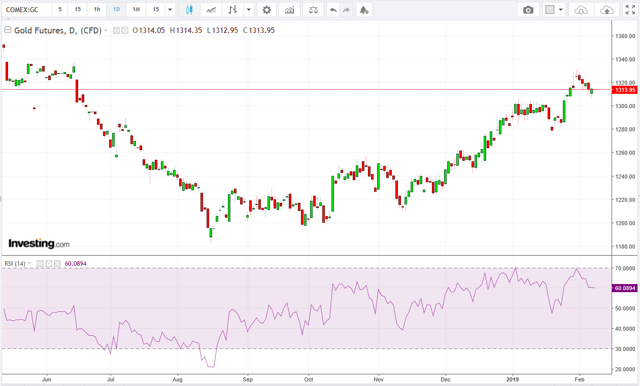Open the layout dropdown arrow
Screen dimensions: 640x386
561,9
